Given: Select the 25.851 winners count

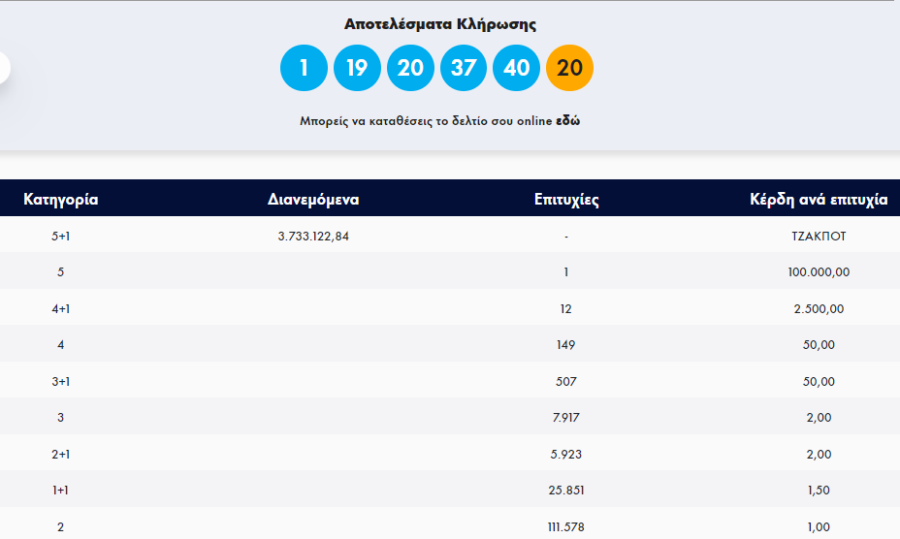Looking at the screenshot, I should point(566,491).
